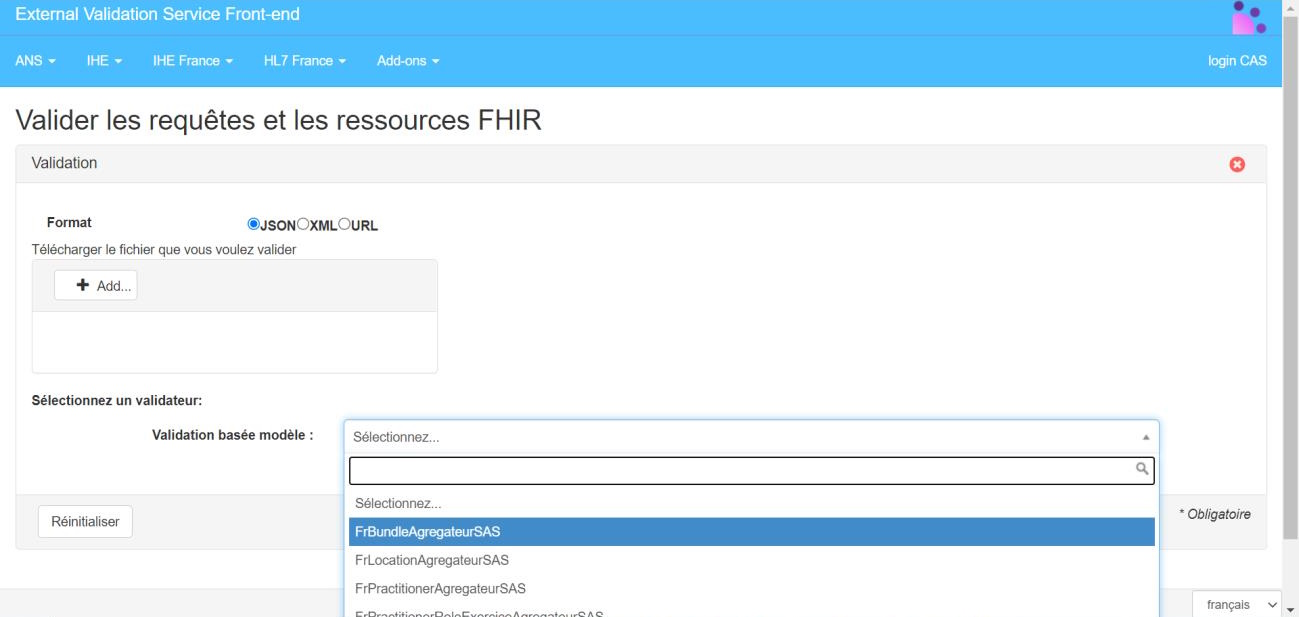1299x617 pixels.
Task: Click the validator search input field
Action: 740,471
